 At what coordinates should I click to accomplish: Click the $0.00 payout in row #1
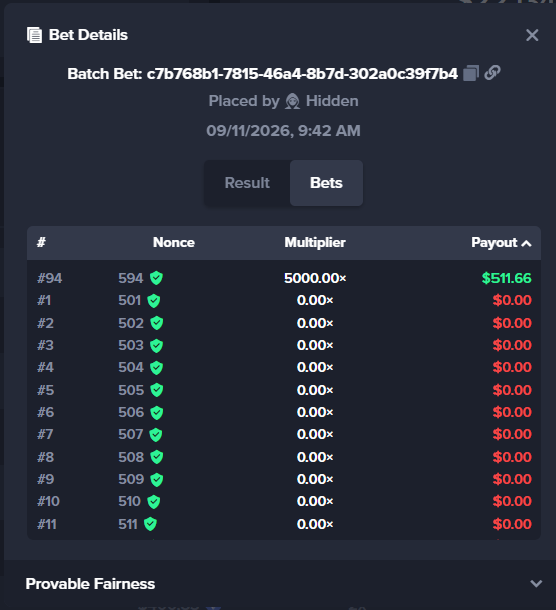pos(512,300)
